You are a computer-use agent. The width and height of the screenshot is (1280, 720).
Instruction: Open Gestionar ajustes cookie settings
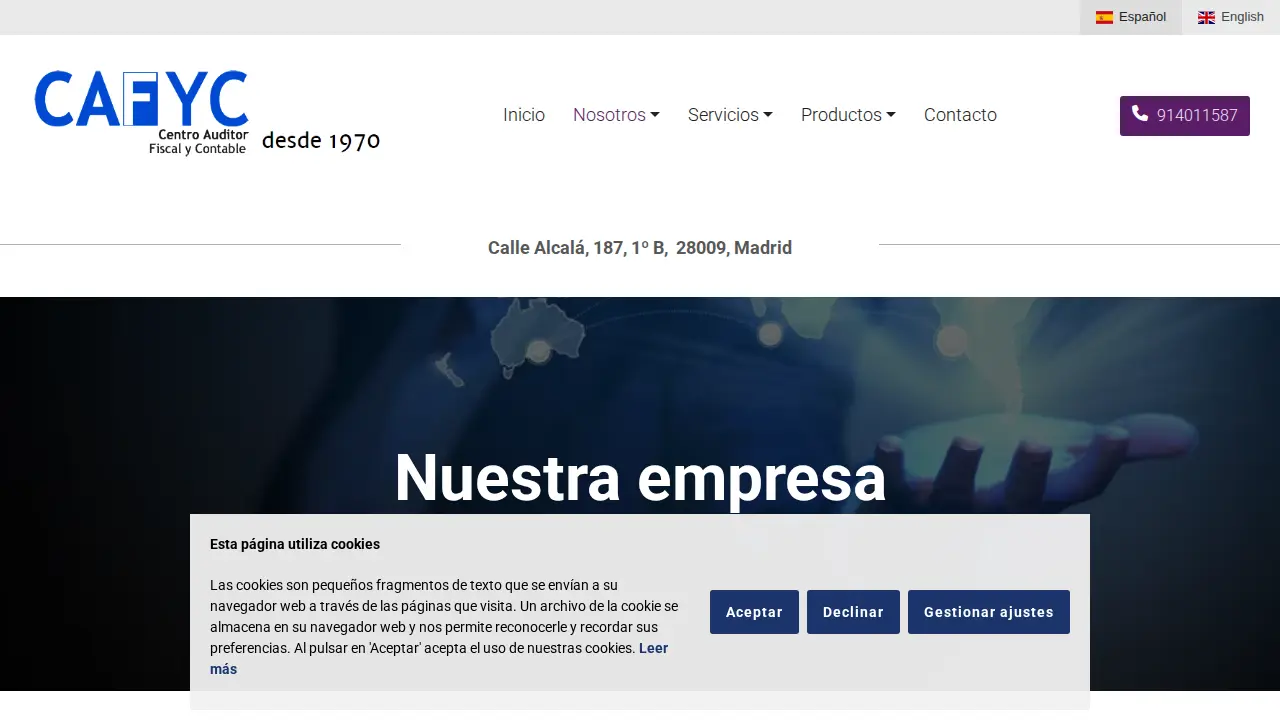[989, 612]
